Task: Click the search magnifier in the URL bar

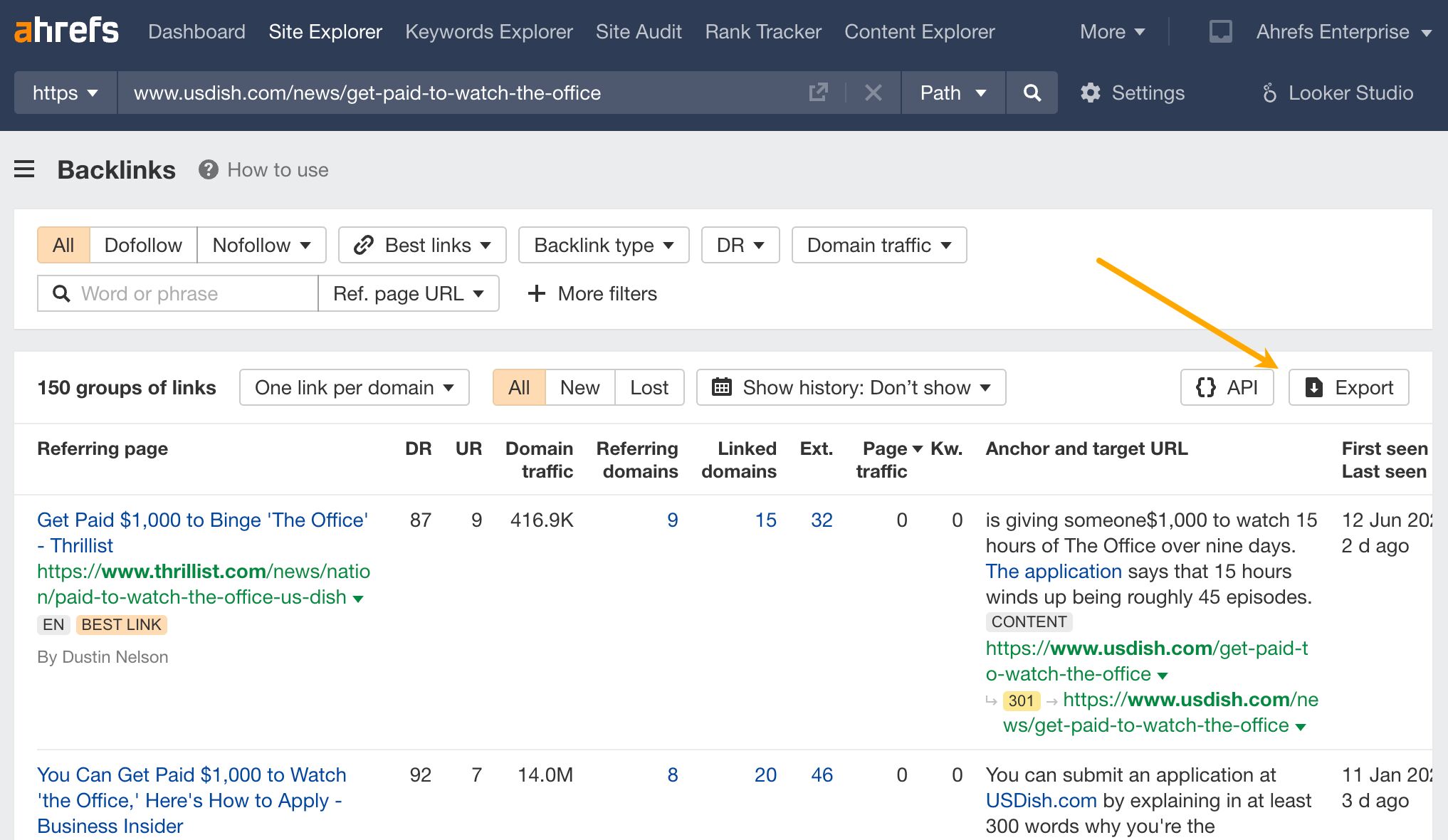Action: [1032, 93]
